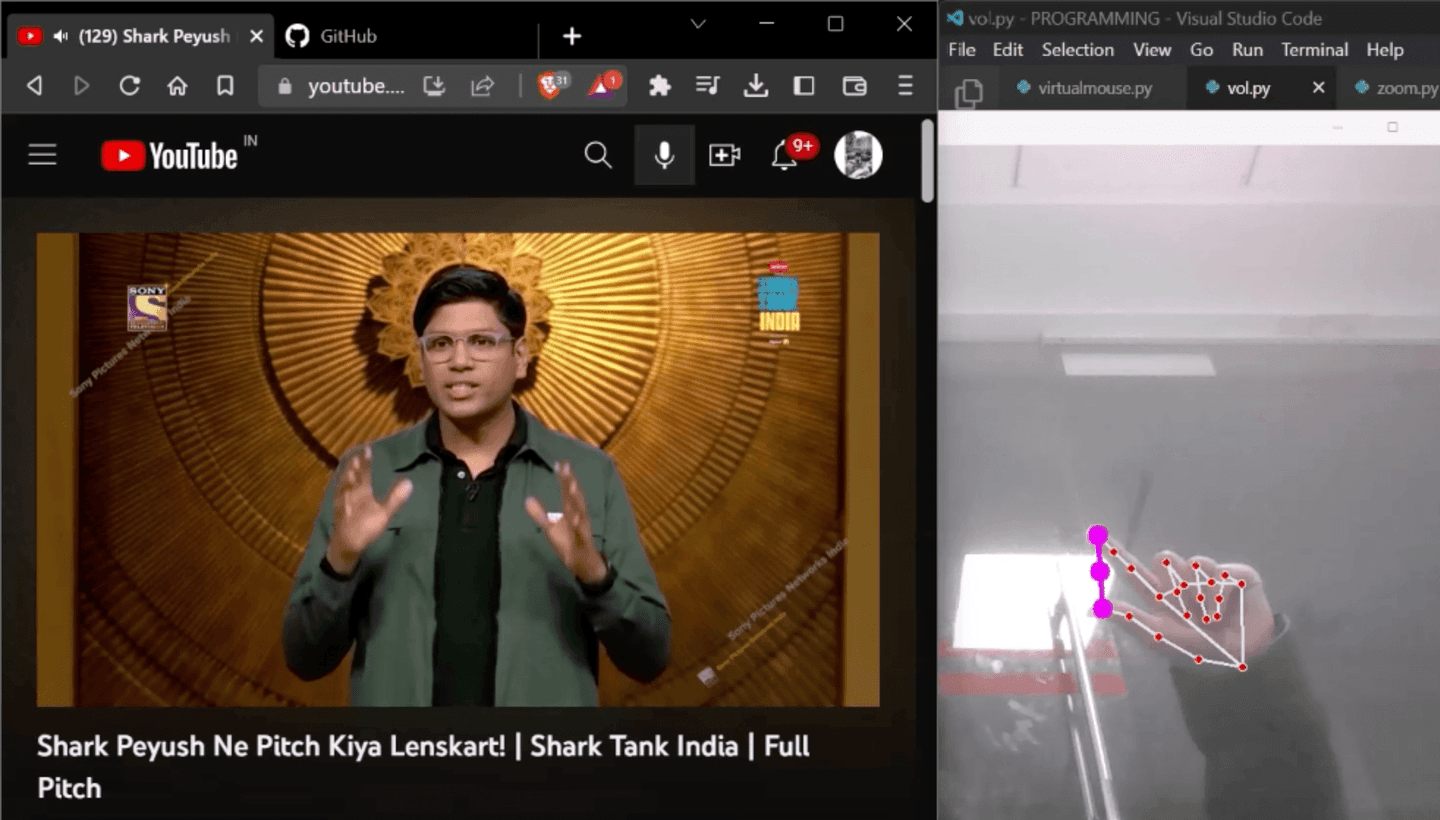The width and height of the screenshot is (1440, 820).
Task: Open the media playlist control icon
Action: pyautogui.click(x=707, y=86)
